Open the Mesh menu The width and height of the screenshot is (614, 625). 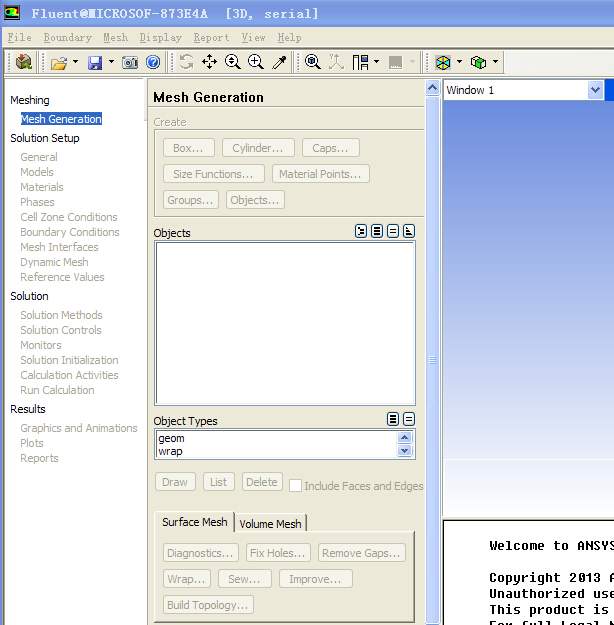[x=116, y=37]
